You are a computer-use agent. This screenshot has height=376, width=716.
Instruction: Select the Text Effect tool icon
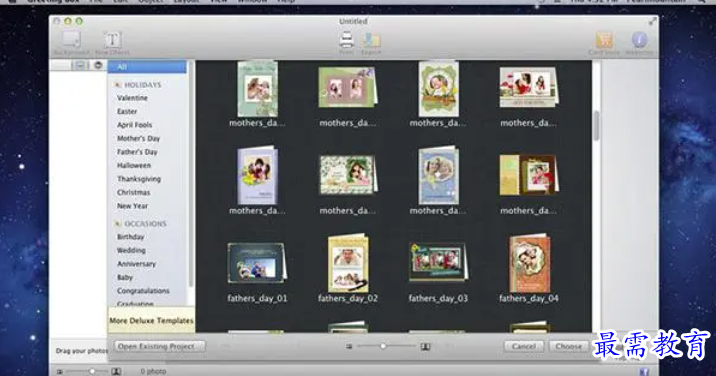[x=112, y=39]
